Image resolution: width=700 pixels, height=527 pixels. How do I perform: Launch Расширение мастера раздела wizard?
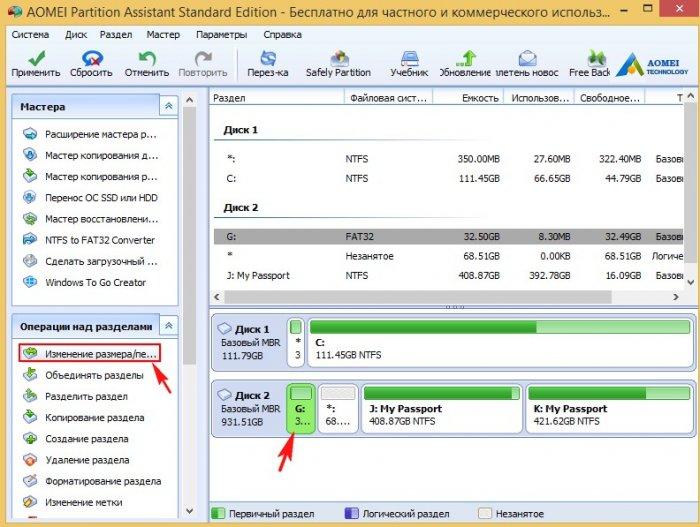pos(90,134)
